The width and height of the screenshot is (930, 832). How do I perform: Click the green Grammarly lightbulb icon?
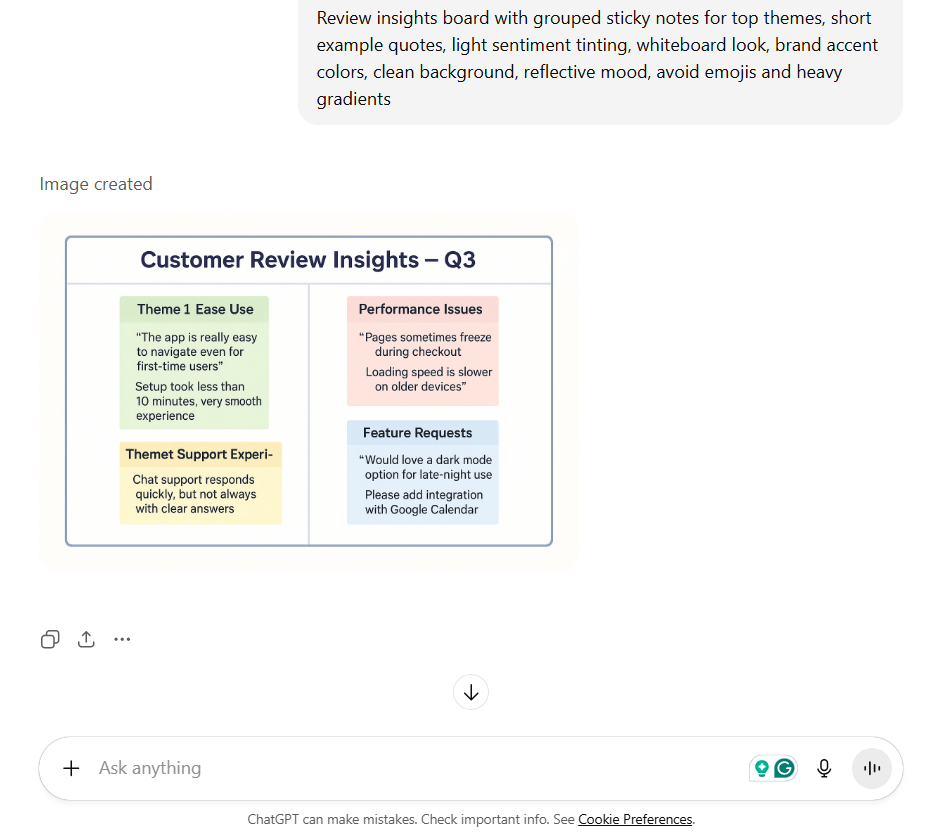762,768
